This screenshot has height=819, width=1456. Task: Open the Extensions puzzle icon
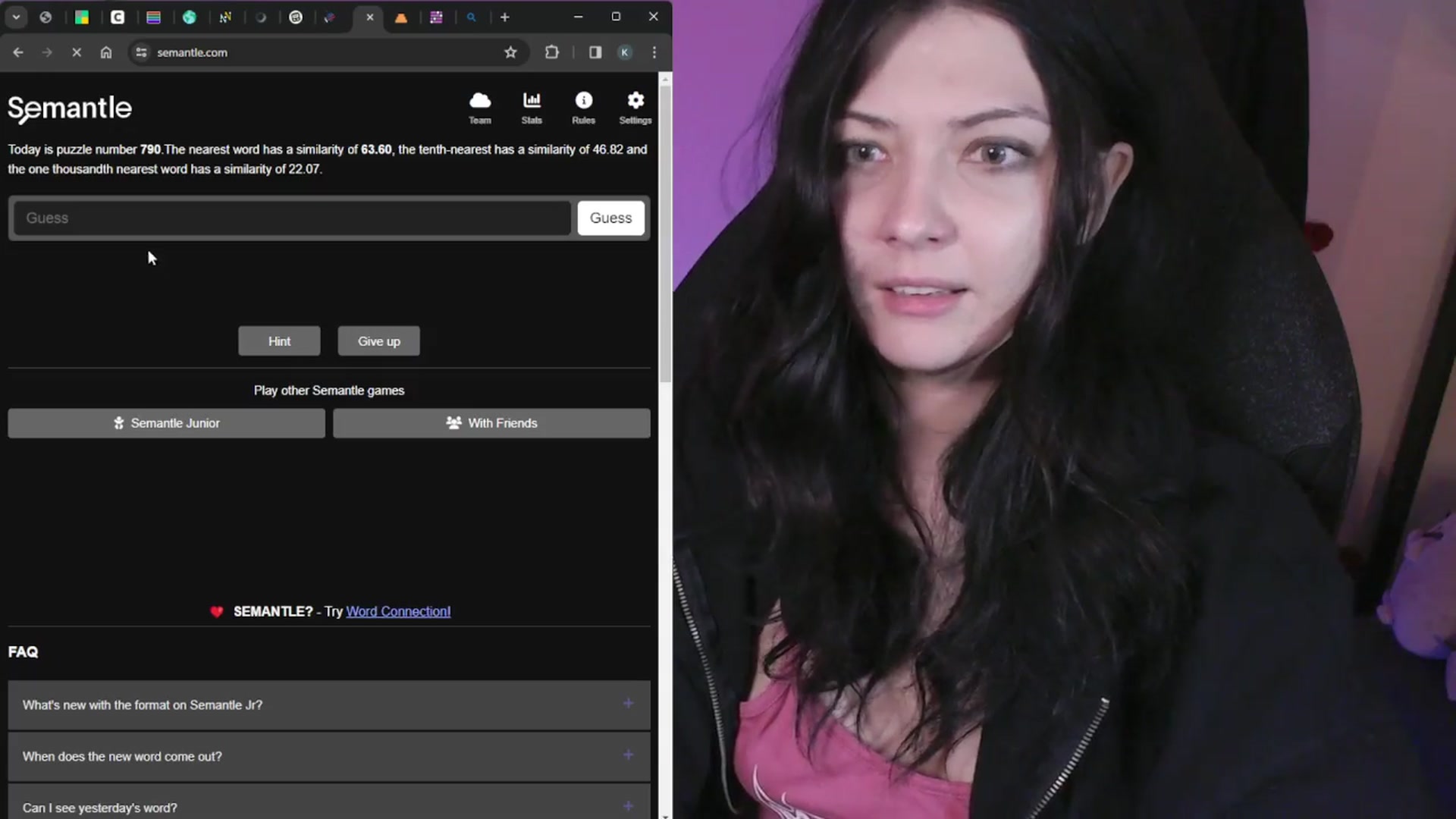552,52
